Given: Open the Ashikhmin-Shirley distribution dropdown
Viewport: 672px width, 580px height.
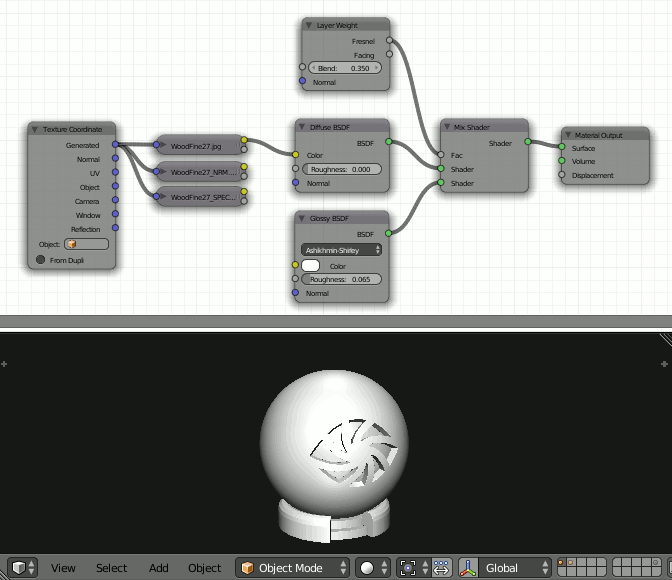Looking at the screenshot, I should 341,250.
